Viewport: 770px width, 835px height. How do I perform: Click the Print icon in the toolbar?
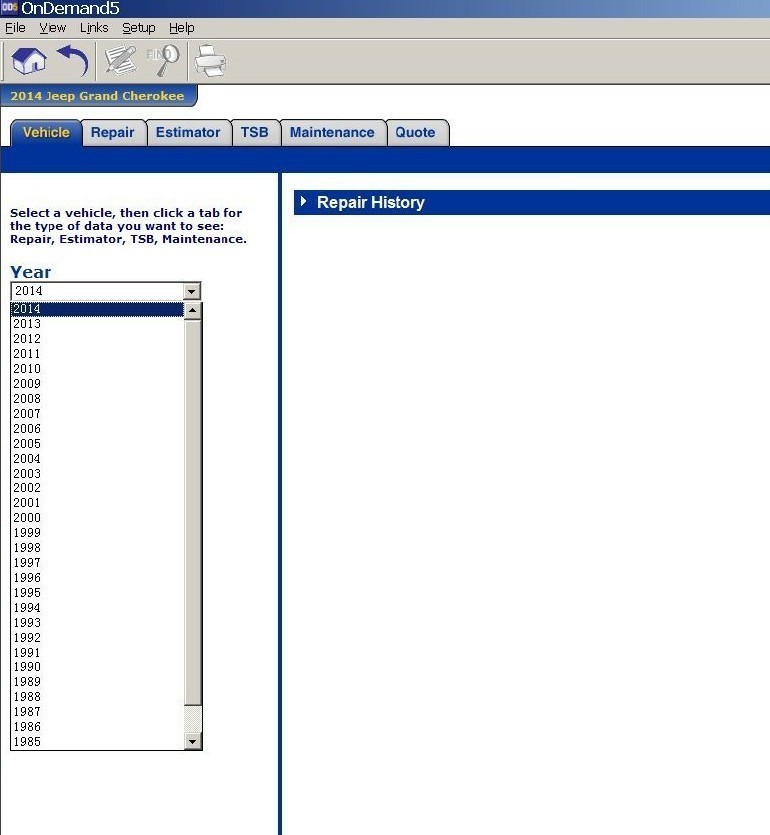(210, 62)
